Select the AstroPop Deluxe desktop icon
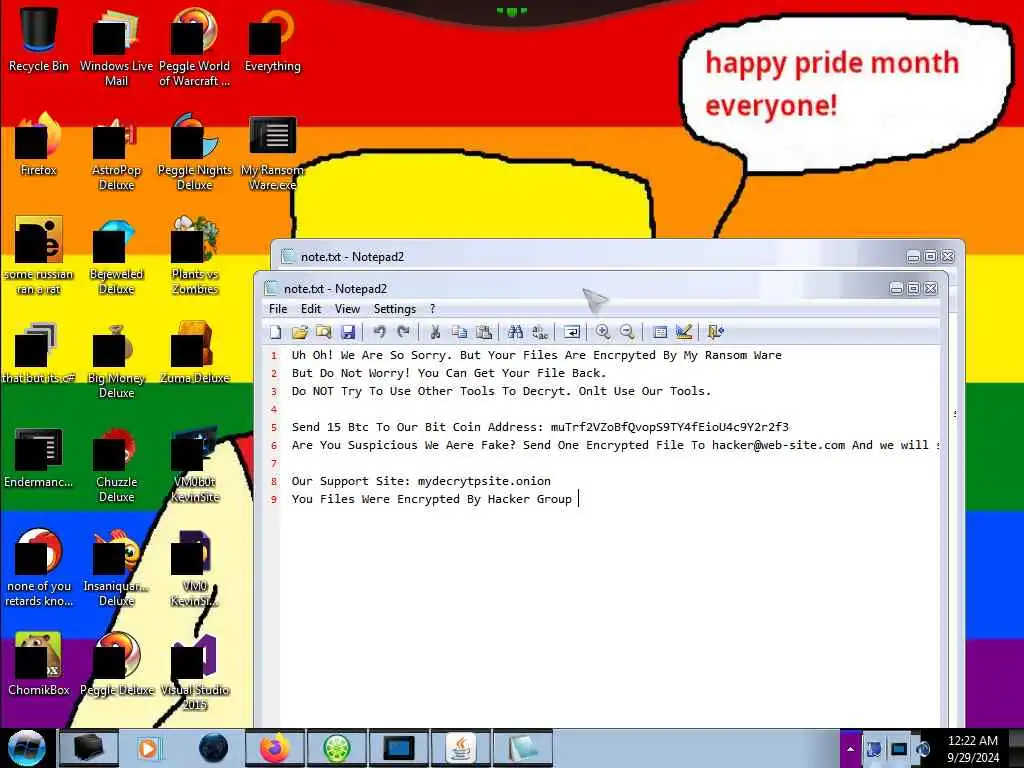Viewport: 1024px width, 768px height. (116, 152)
